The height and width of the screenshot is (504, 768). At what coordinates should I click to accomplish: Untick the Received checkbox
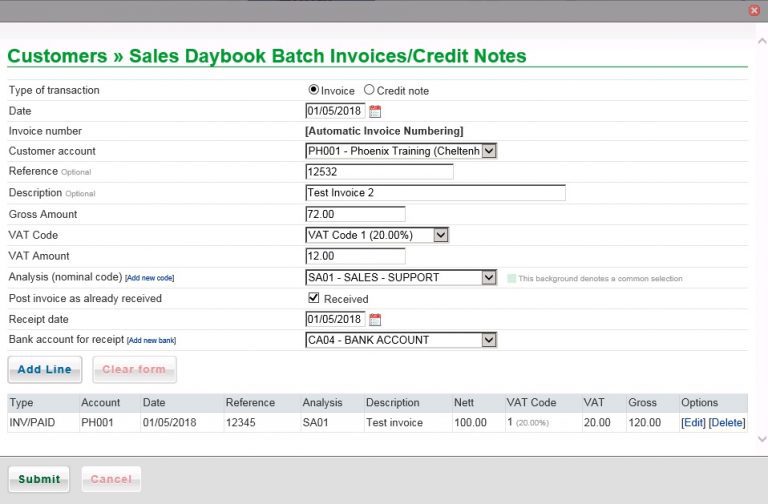click(313, 298)
